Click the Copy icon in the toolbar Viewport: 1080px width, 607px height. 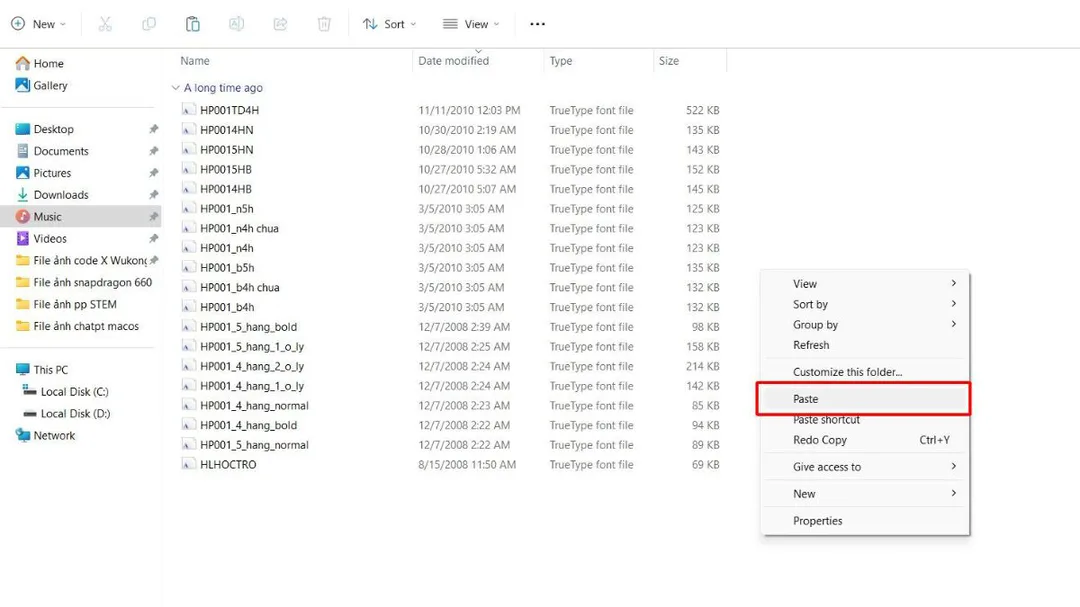149,24
